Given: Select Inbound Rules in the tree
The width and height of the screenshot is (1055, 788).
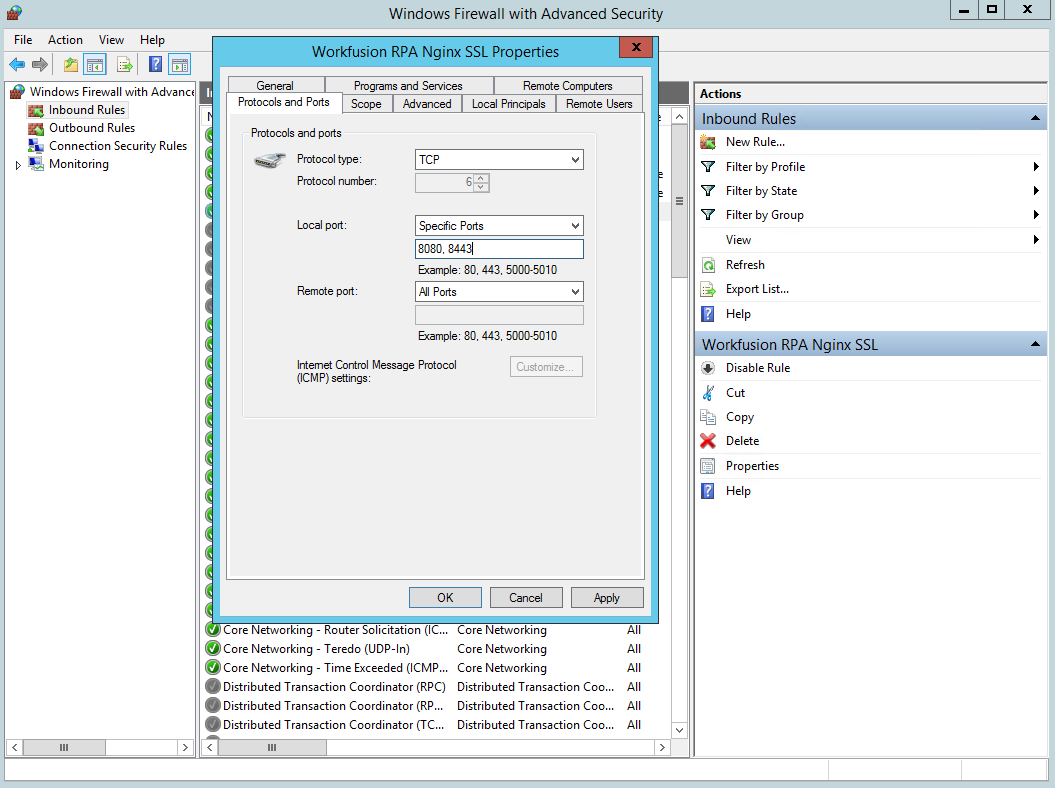Looking at the screenshot, I should pos(87,110).
